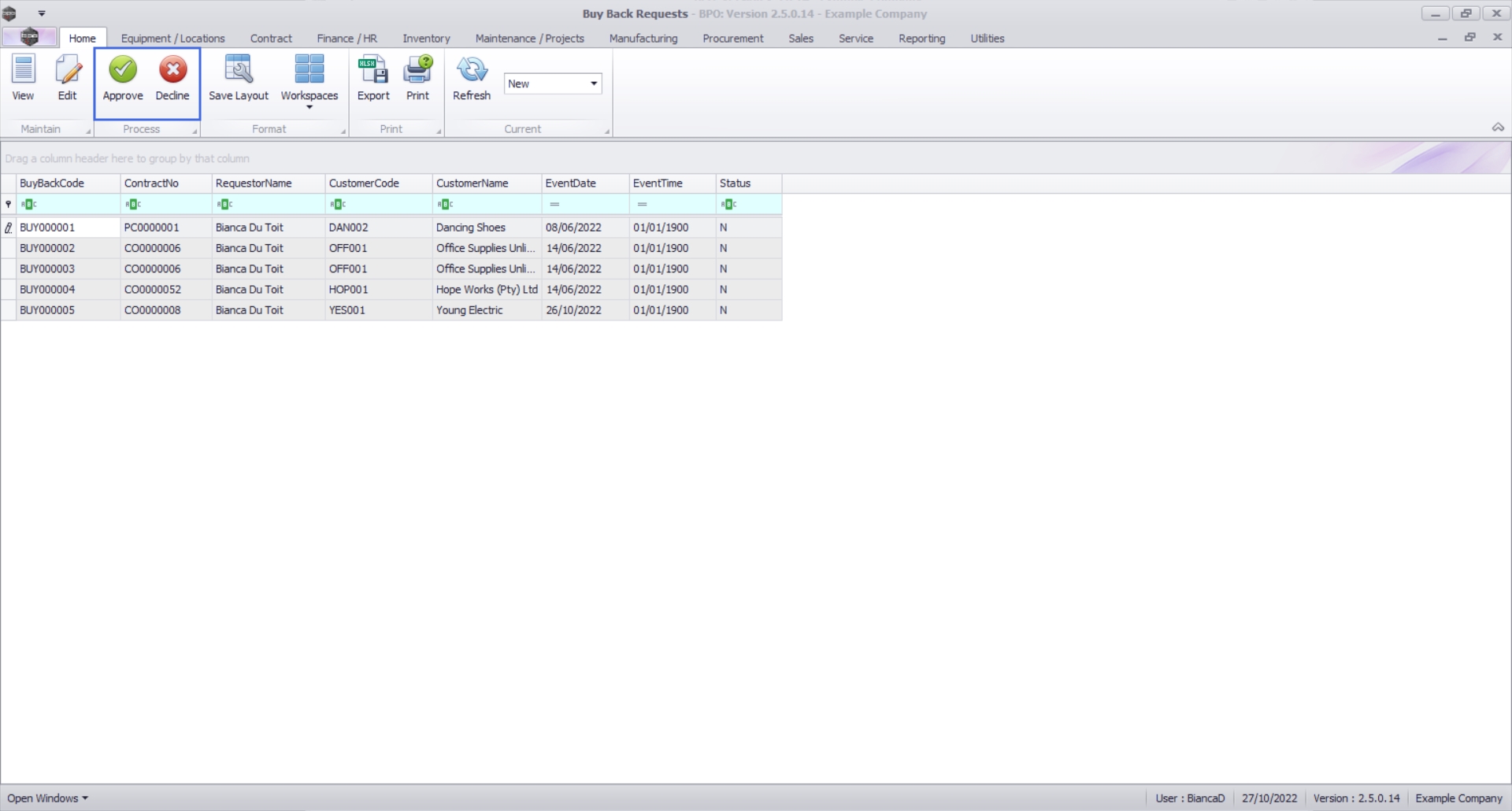This screenshot has width=1512, height=811.
Task: Open the Procurement tab
Action: pyautogui.click(x=732, y=38)
